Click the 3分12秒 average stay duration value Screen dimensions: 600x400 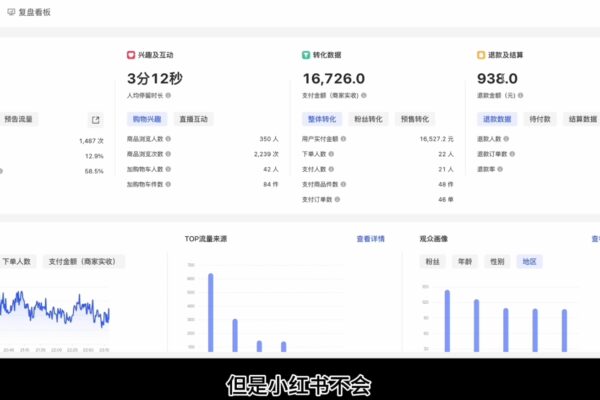(155, 78)
